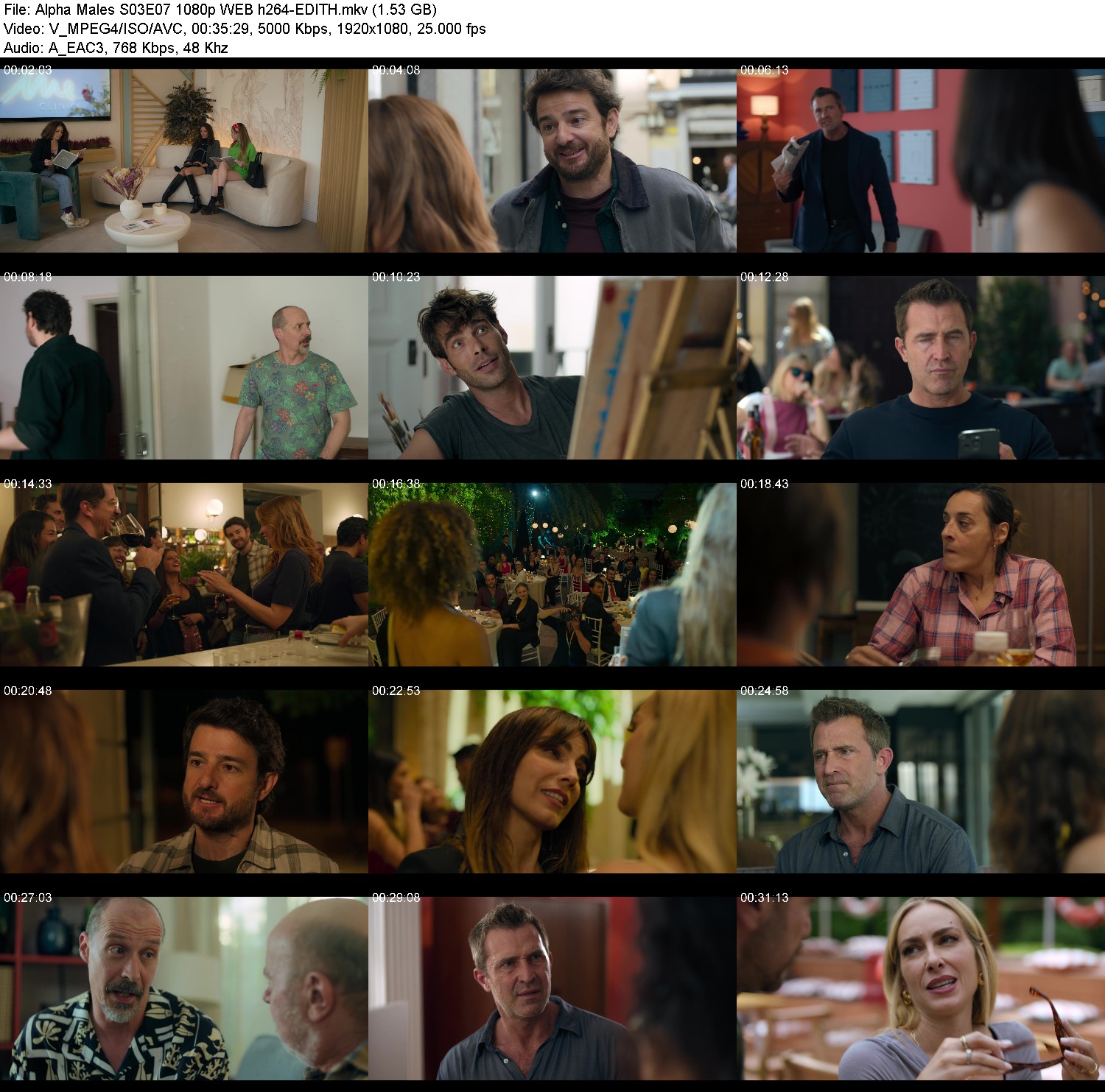Pick the frame stamped 00:18:43
Image resolution: width=1105 pixels, height=1092 pixels.
coord(921,574)
